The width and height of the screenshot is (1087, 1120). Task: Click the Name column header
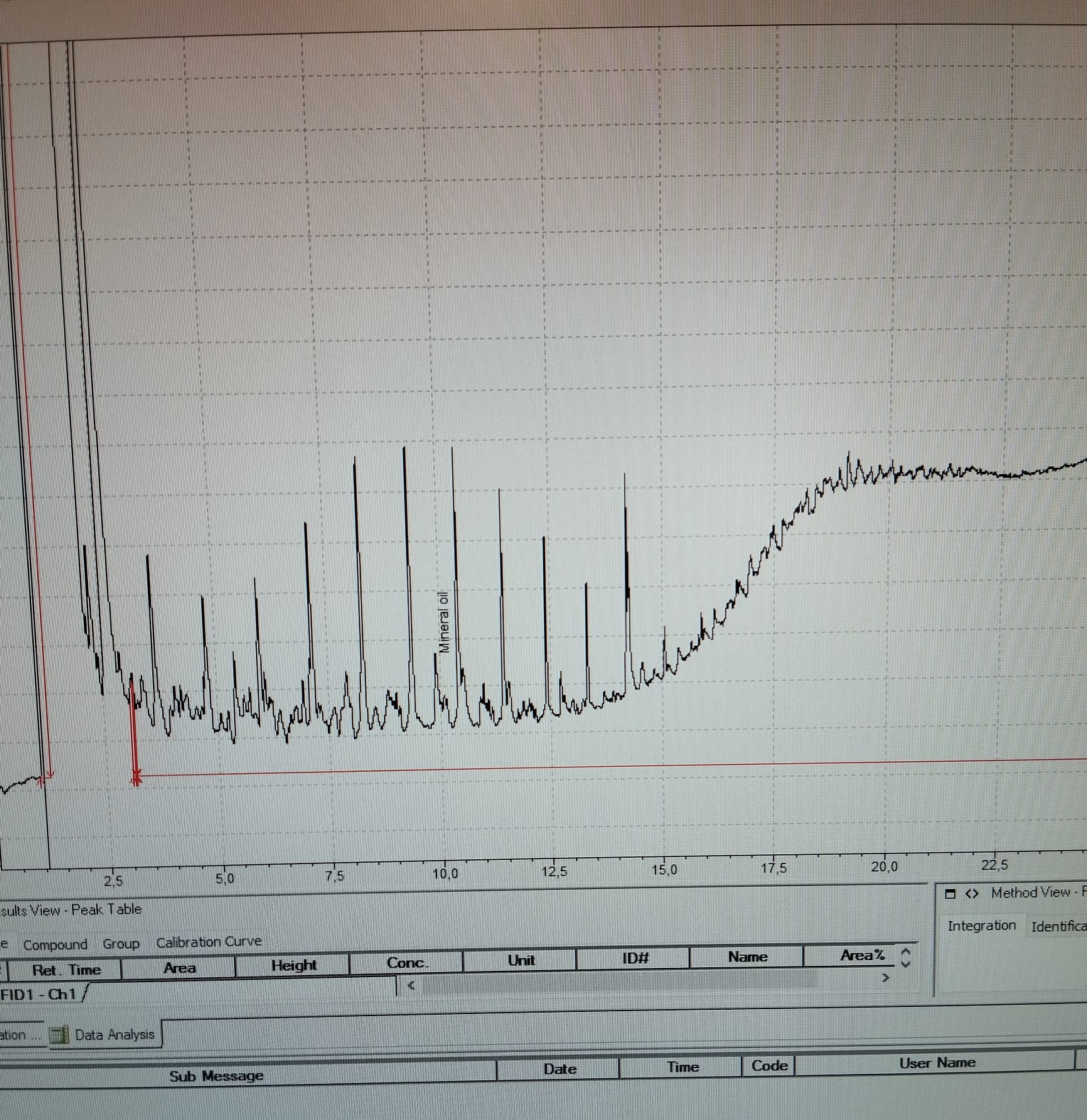(747, 957)
